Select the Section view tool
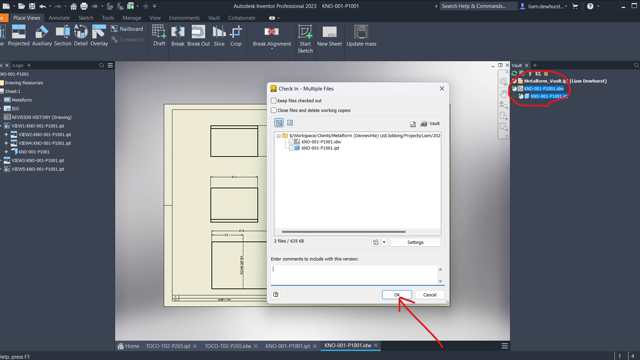This screenshot has height=360, width=640. (62, 35)
